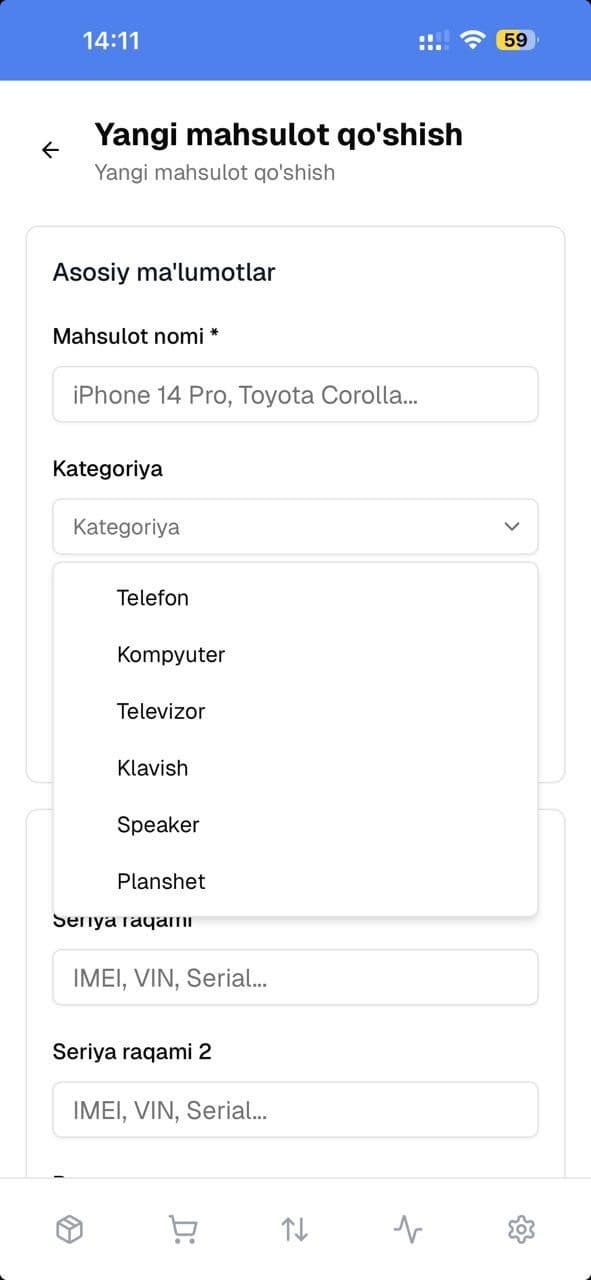Click the Seriya raqami IMEI input field

(x=295, y=977)
